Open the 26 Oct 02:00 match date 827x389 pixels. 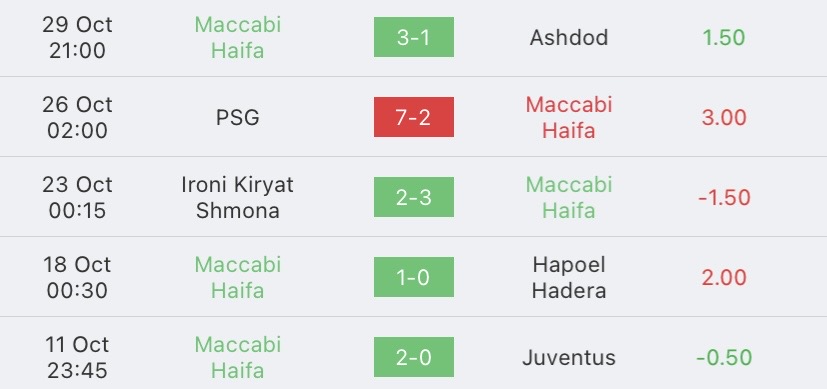(78, 118)
